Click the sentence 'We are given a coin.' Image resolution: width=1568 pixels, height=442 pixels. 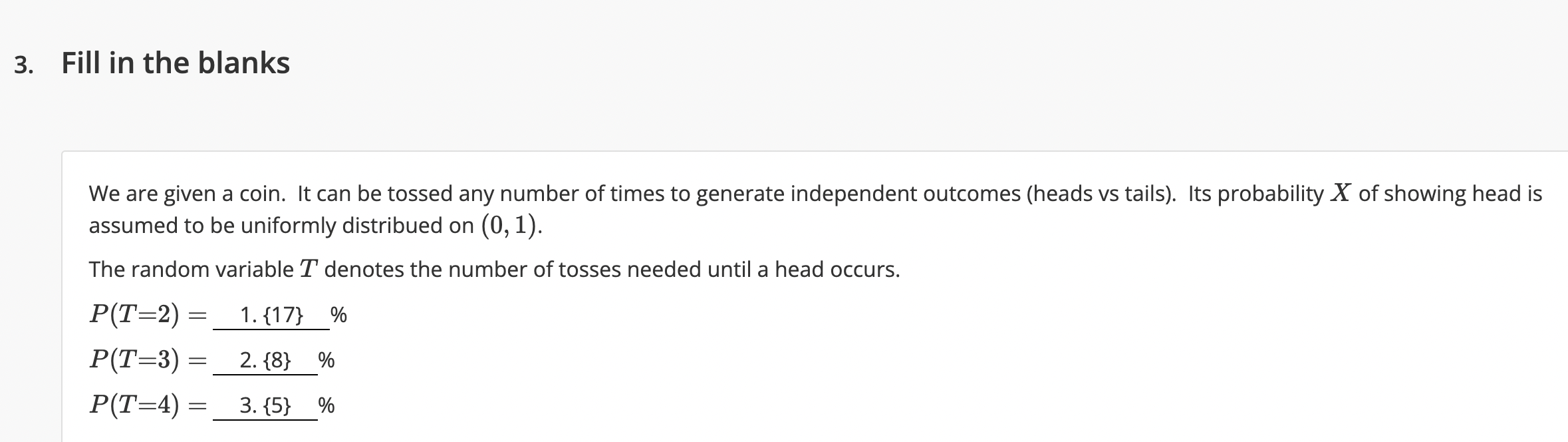(x=188, y=194)
